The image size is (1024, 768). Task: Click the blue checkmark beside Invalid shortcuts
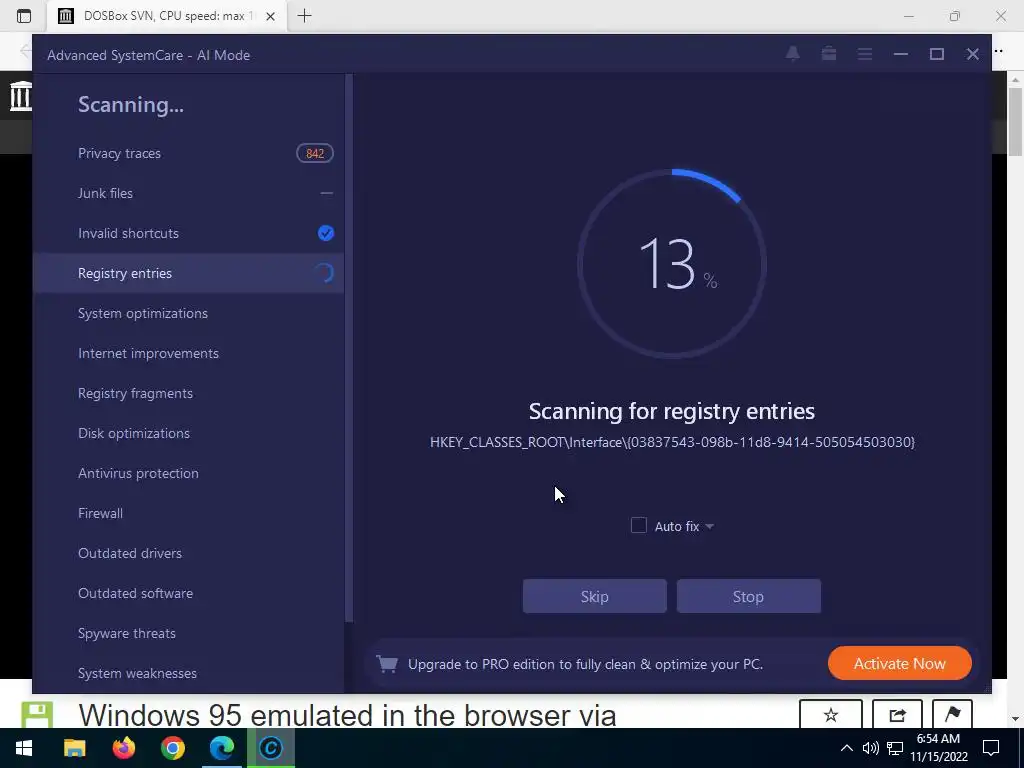tap(326, 233)
